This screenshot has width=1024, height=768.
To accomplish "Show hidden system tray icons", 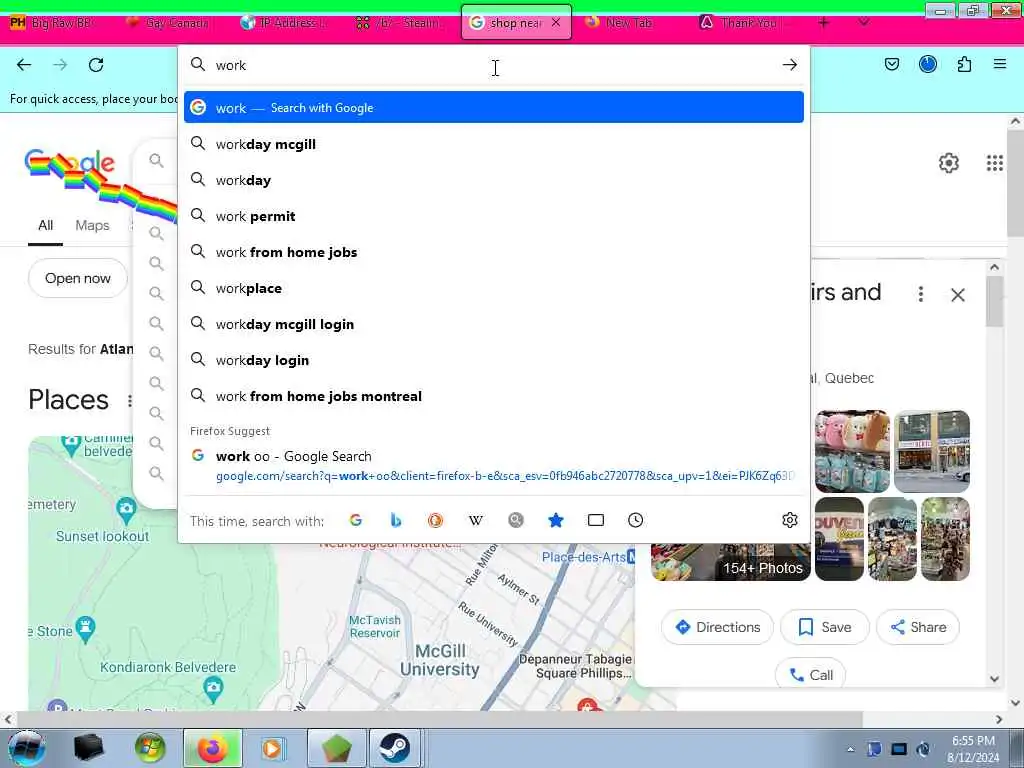I will [x=850, y=750].
